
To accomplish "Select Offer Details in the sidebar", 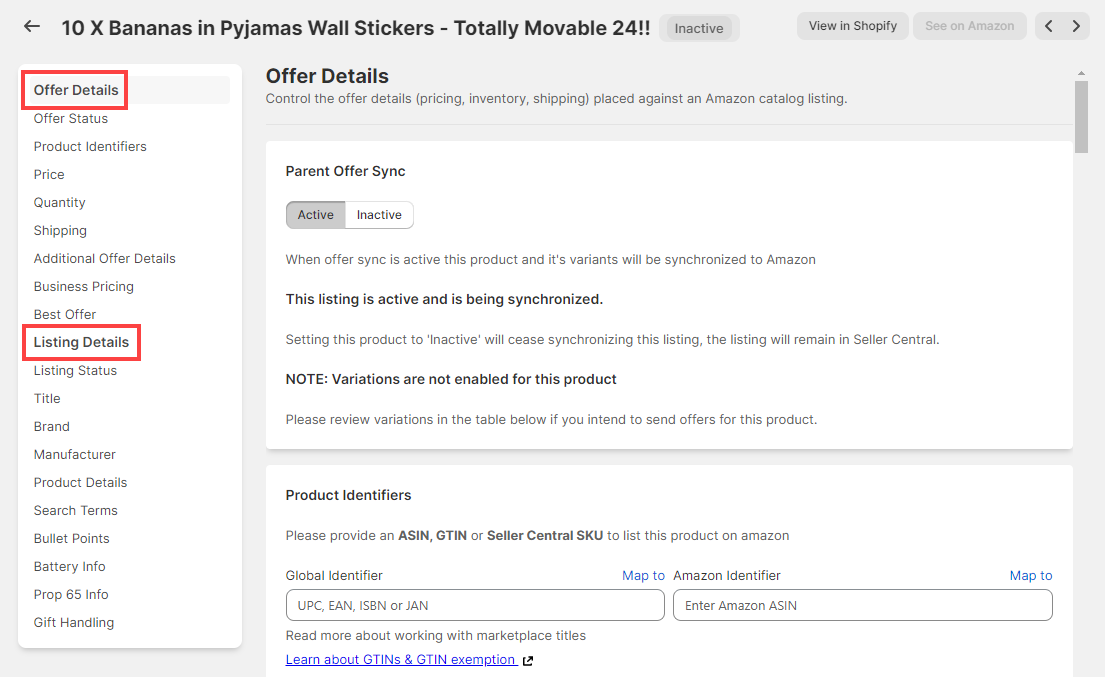I will pos(76,90).
